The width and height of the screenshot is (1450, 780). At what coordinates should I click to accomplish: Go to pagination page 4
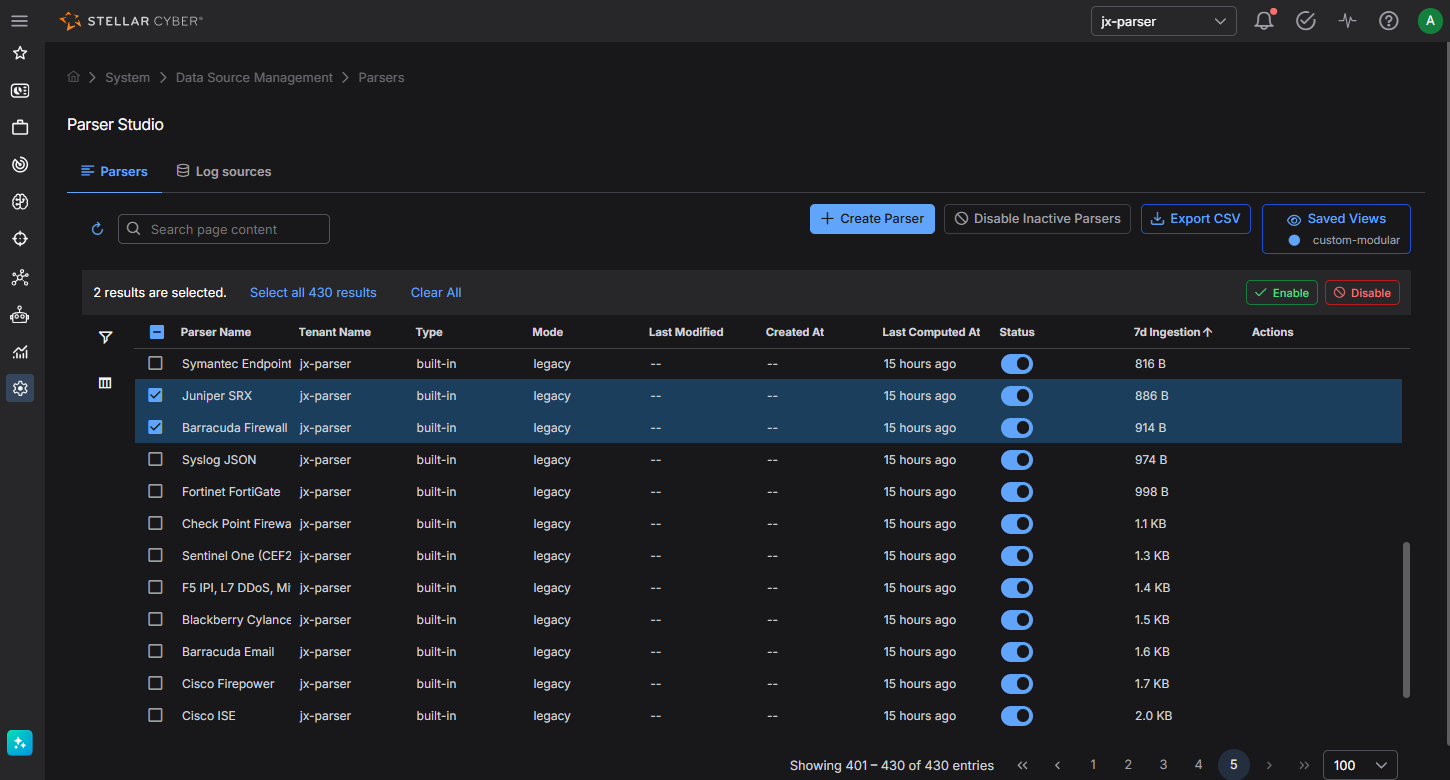(1198, 765)
